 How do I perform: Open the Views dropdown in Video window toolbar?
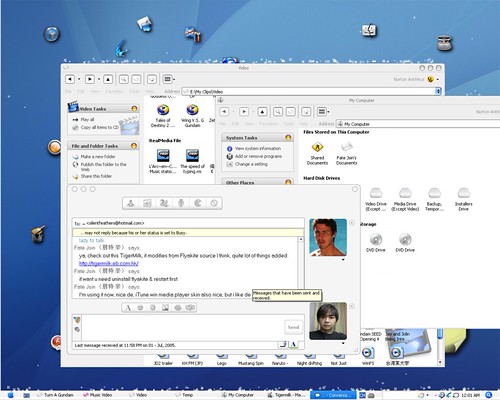pos(174,79)
